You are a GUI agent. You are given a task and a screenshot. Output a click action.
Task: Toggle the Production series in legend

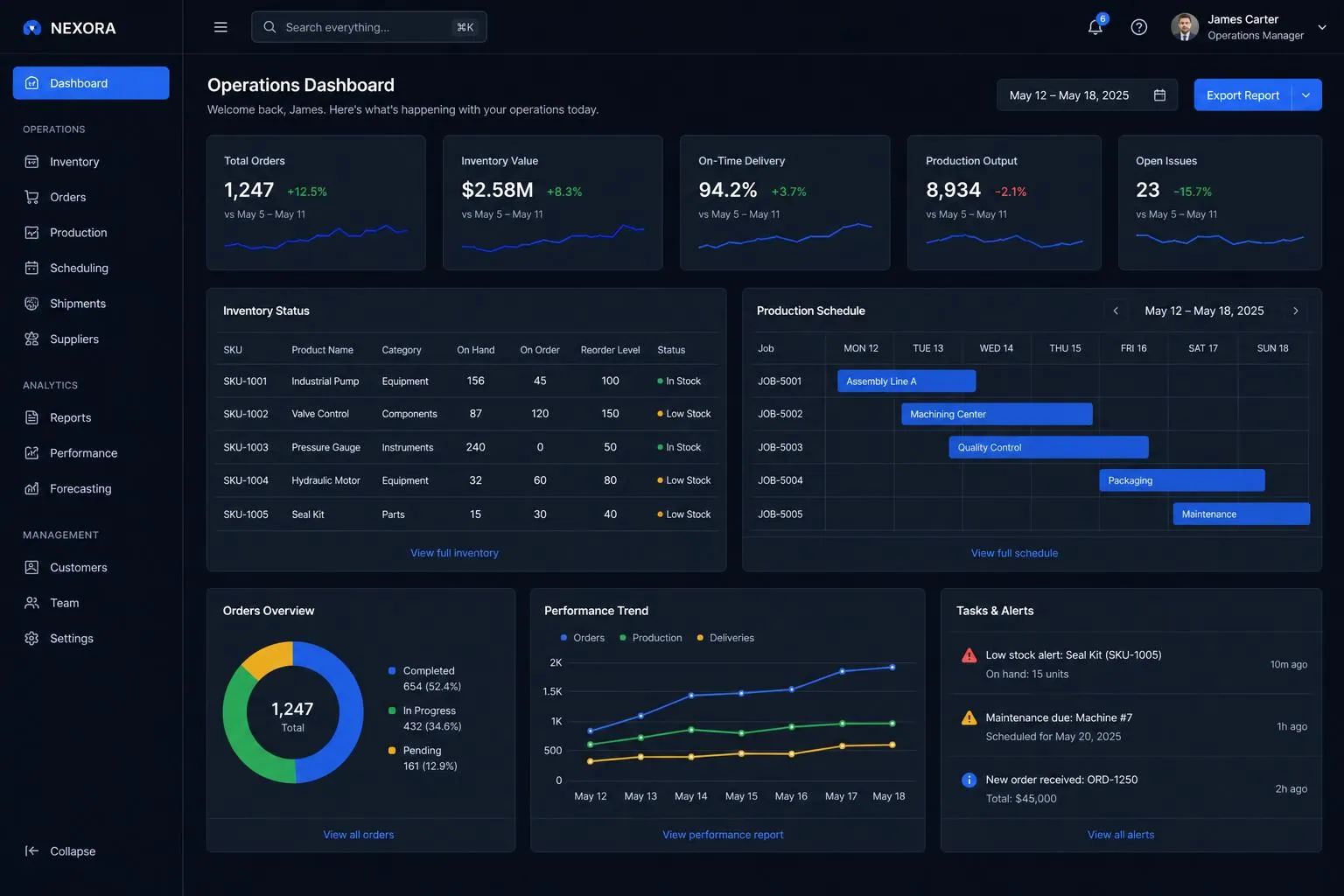(x=651, y=638)
